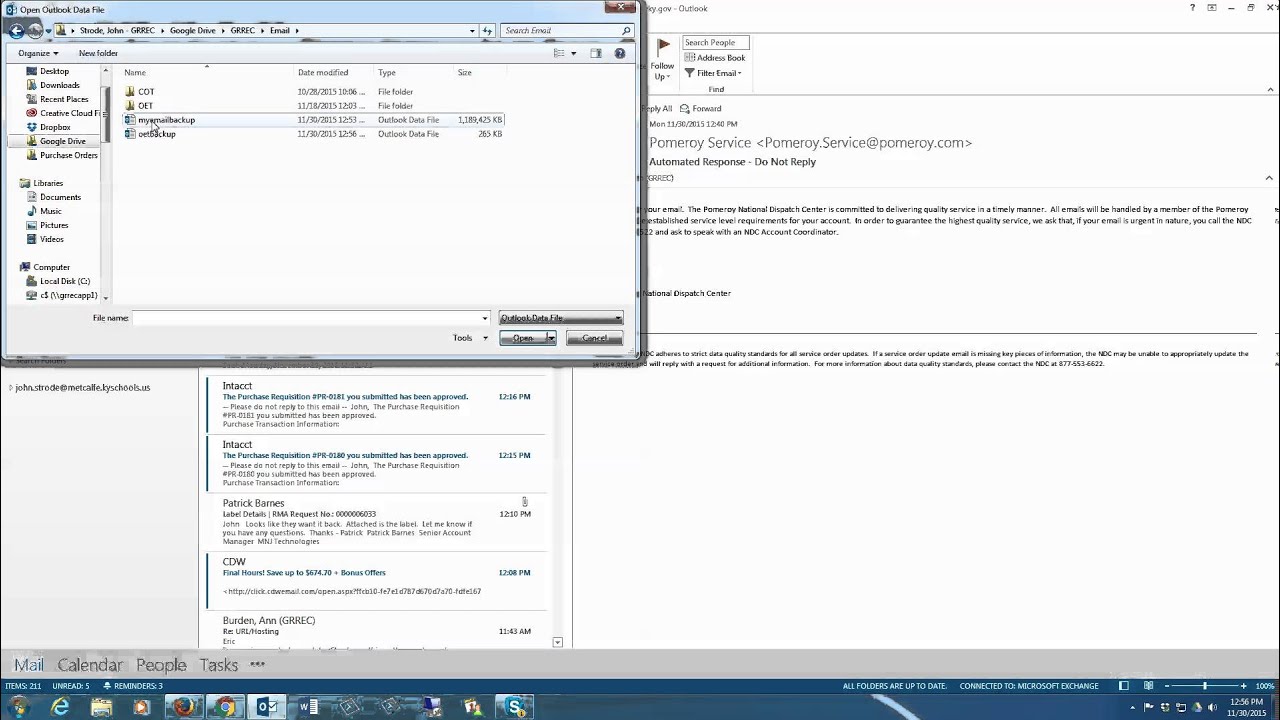Switch to Tasks in Outlook navigation

218,665
